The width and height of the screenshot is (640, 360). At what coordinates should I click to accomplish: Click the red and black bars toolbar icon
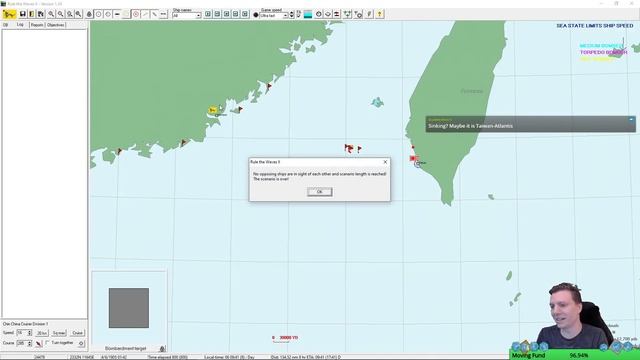pyautogui.click(x=336, y=14)
